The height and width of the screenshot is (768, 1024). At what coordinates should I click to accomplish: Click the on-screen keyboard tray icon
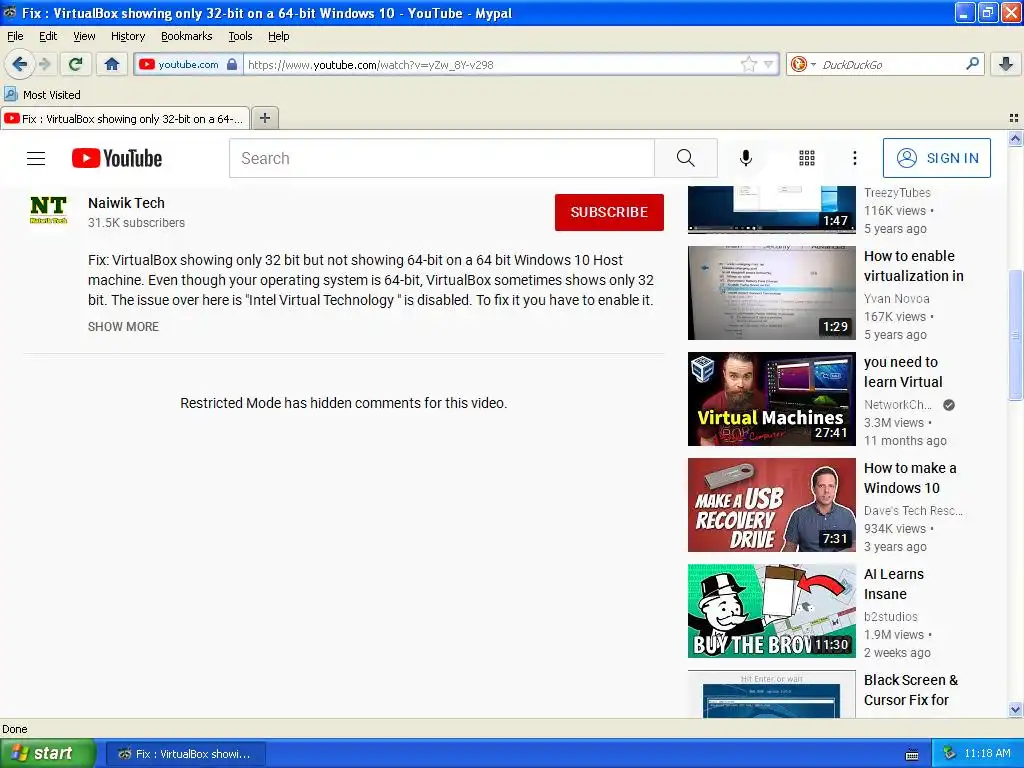point(912,755)
